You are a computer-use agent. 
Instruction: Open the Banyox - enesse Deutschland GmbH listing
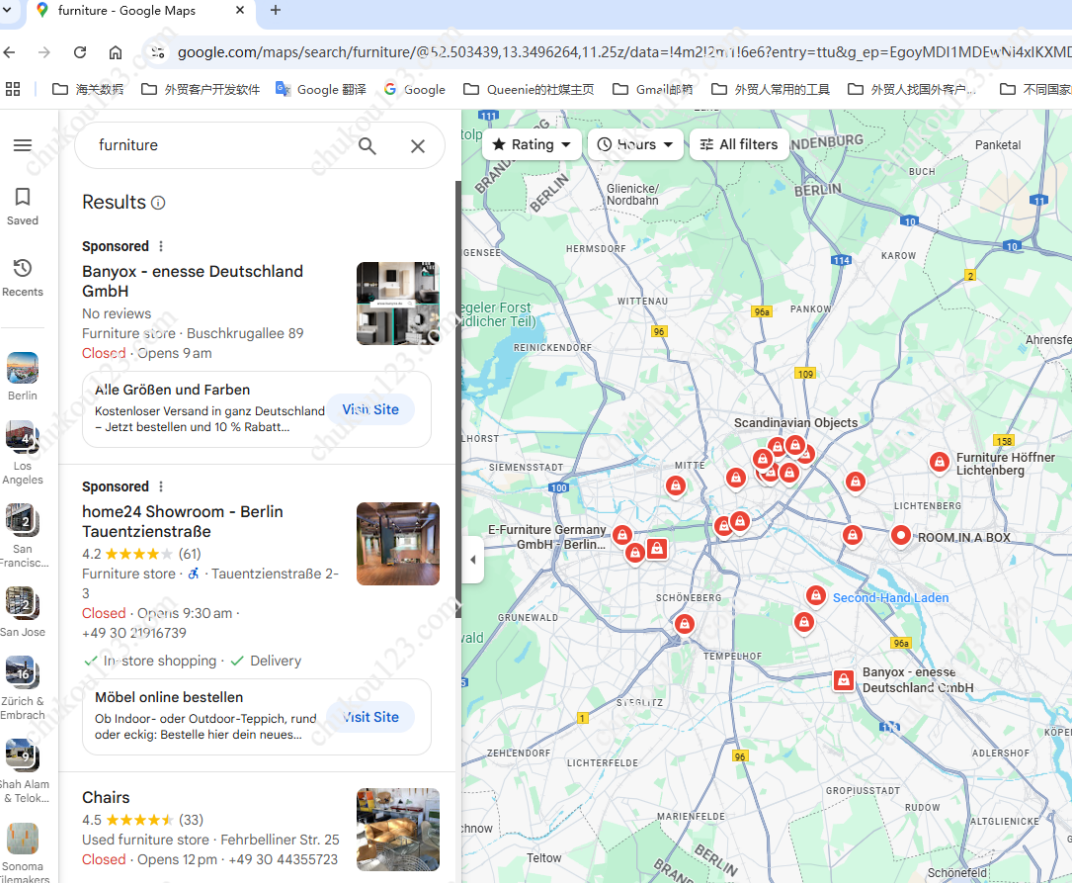[193, 281]
